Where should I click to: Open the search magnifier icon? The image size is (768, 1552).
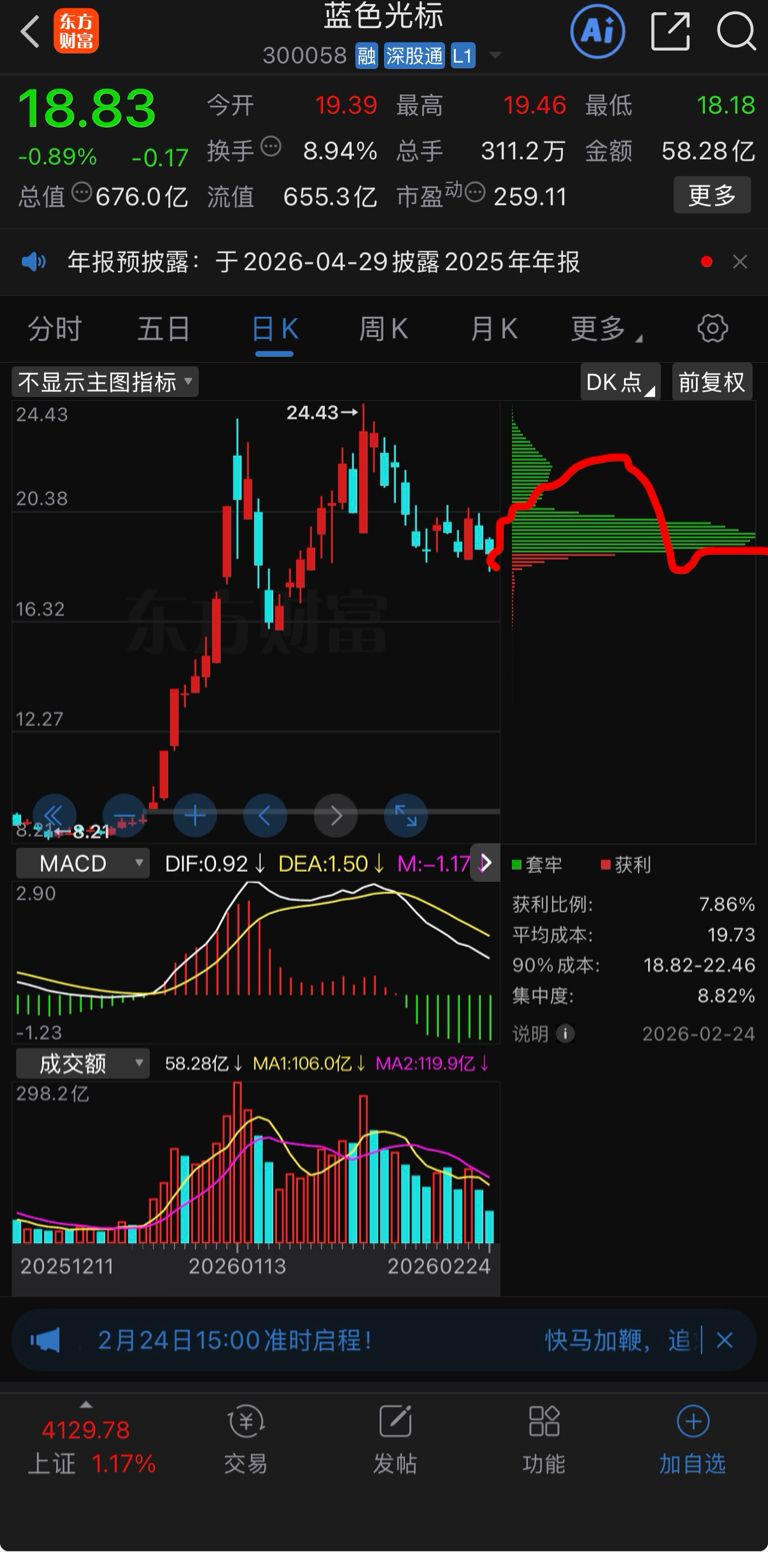click(736, 32)
